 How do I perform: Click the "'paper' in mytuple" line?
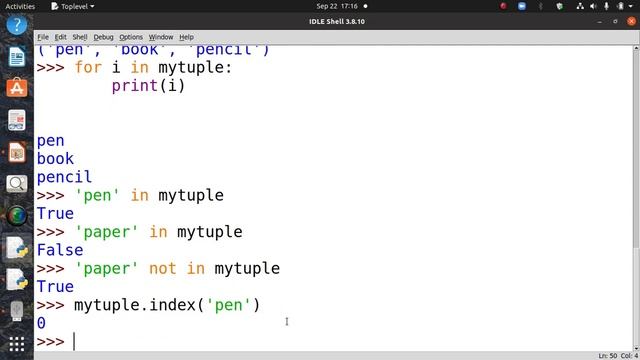pyautogui.click(x=158, y=232)
